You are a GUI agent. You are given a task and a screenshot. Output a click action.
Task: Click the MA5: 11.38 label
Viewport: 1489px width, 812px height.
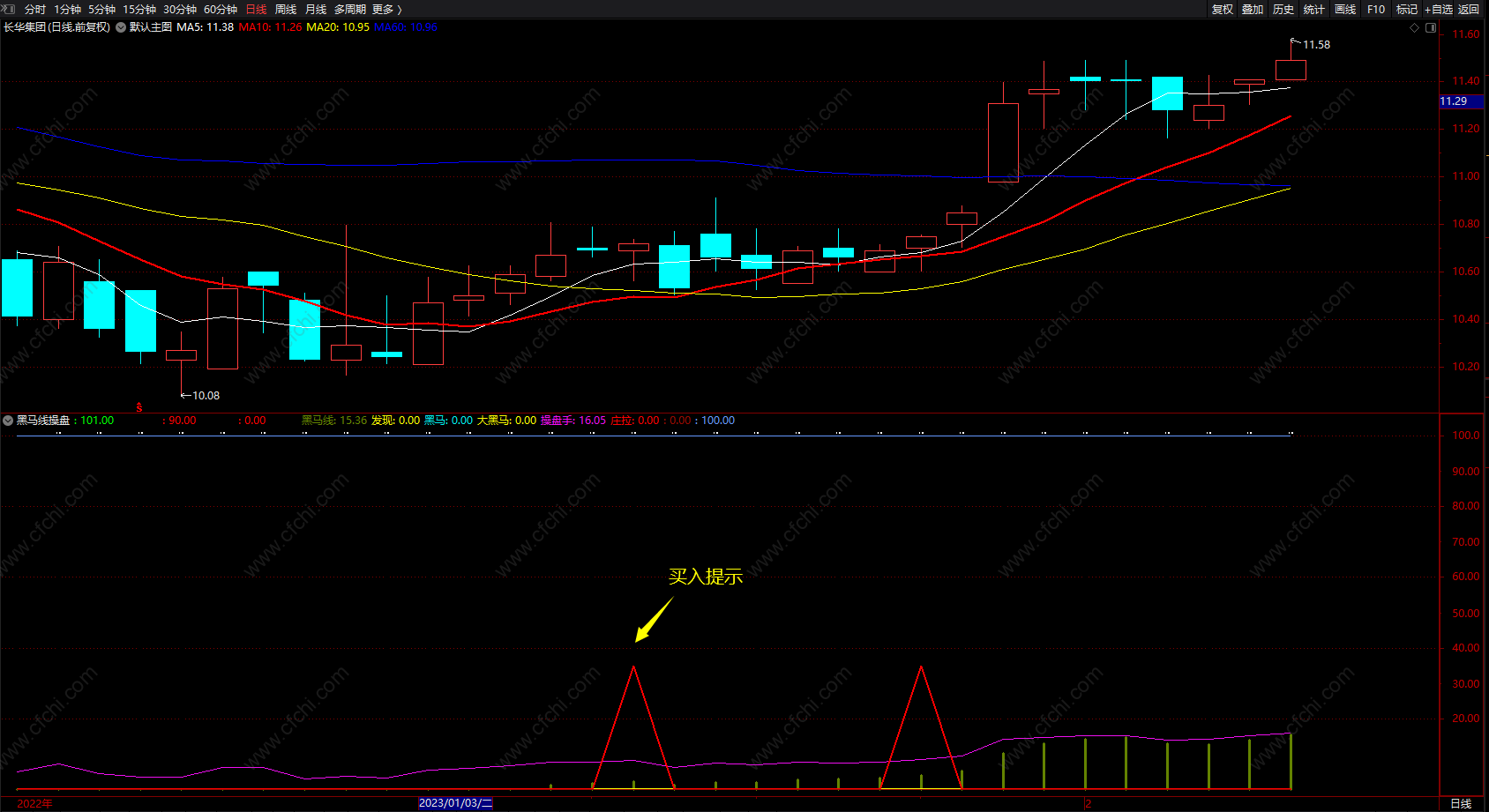[x=206, y=27]
